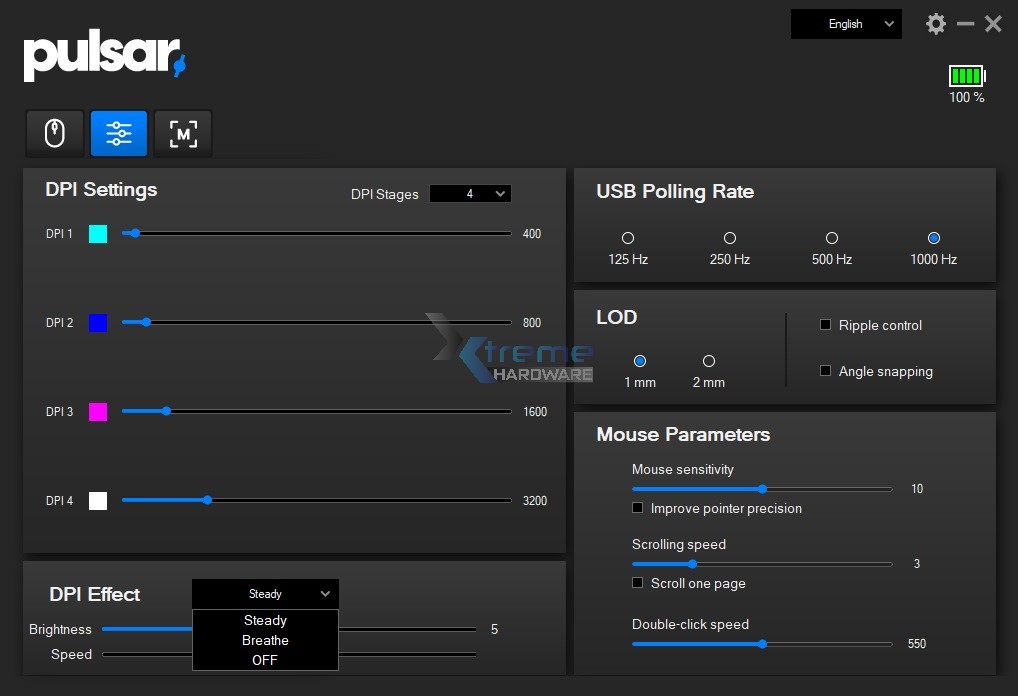
Task: Click the DPI 3 magenta color swatch
Action: coord(97,412)
